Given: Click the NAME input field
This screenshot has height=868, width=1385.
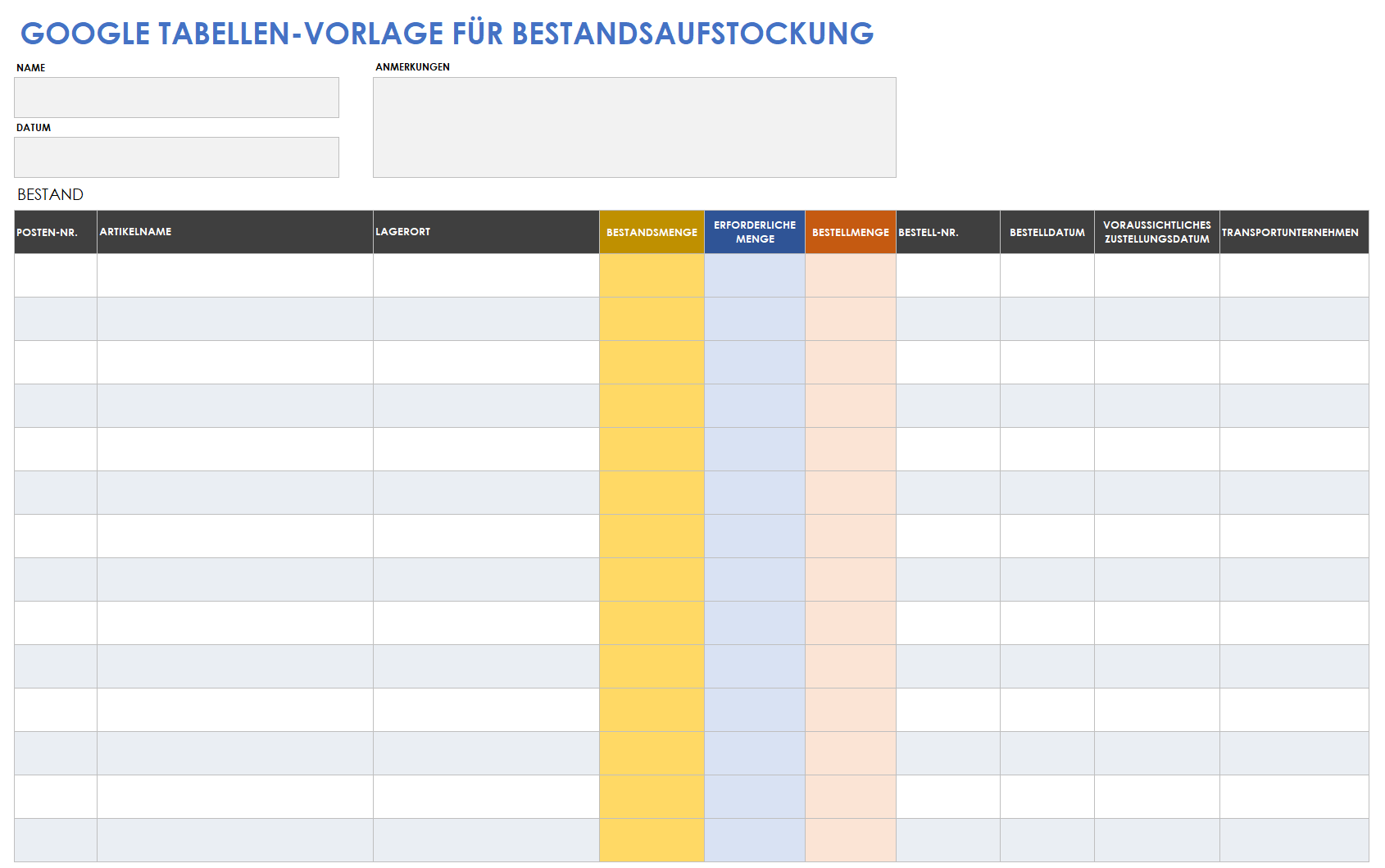Looking at the screenshot, I should click(x=176, y=98).
